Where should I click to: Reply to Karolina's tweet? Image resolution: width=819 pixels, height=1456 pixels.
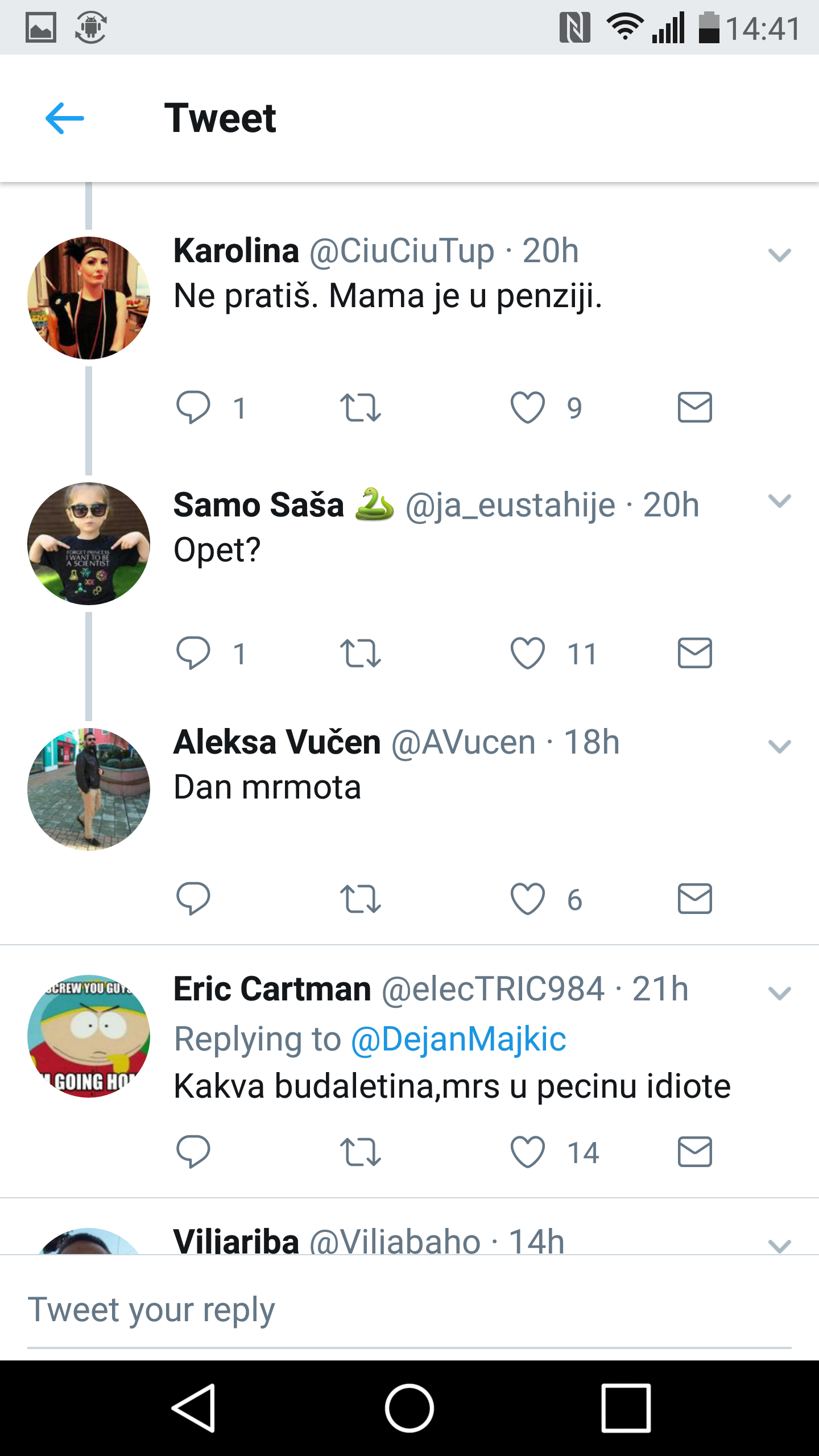coord(193,407)
